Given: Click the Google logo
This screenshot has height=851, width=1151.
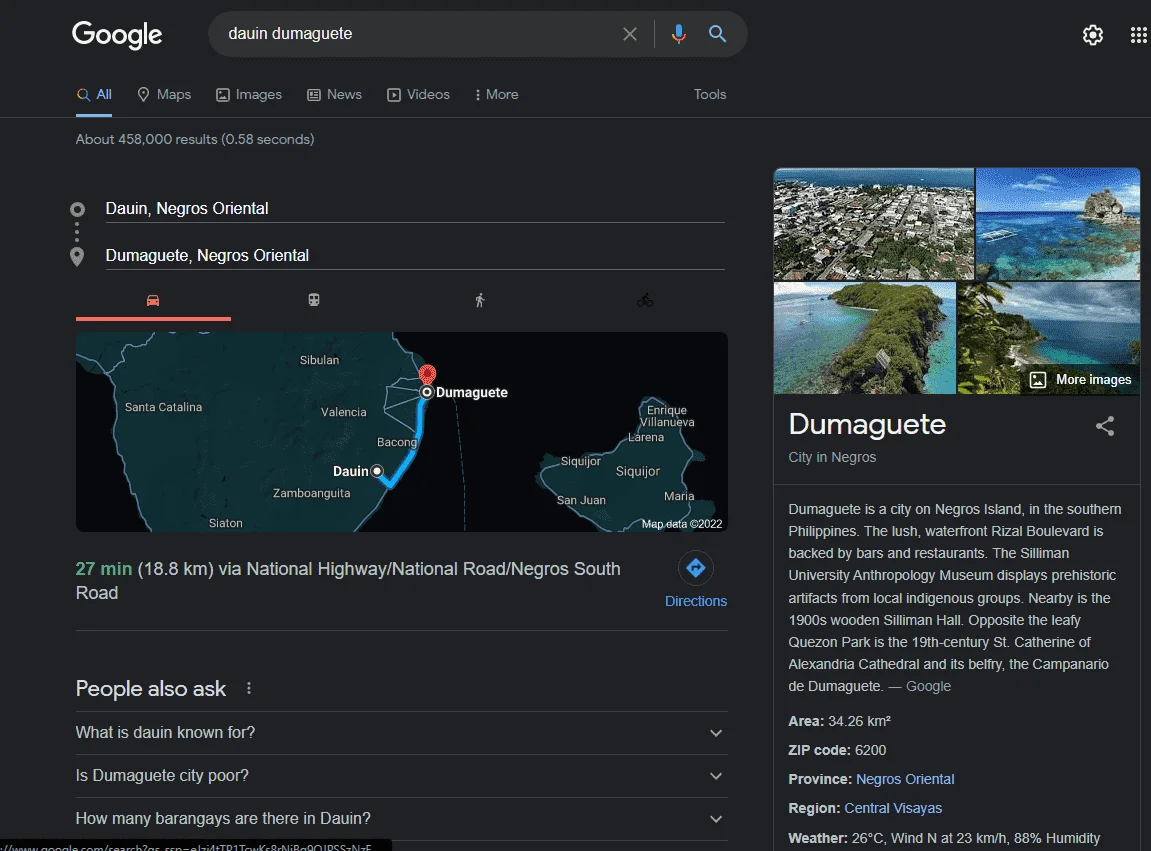Looking at the screenshot, I should (117, 35).
